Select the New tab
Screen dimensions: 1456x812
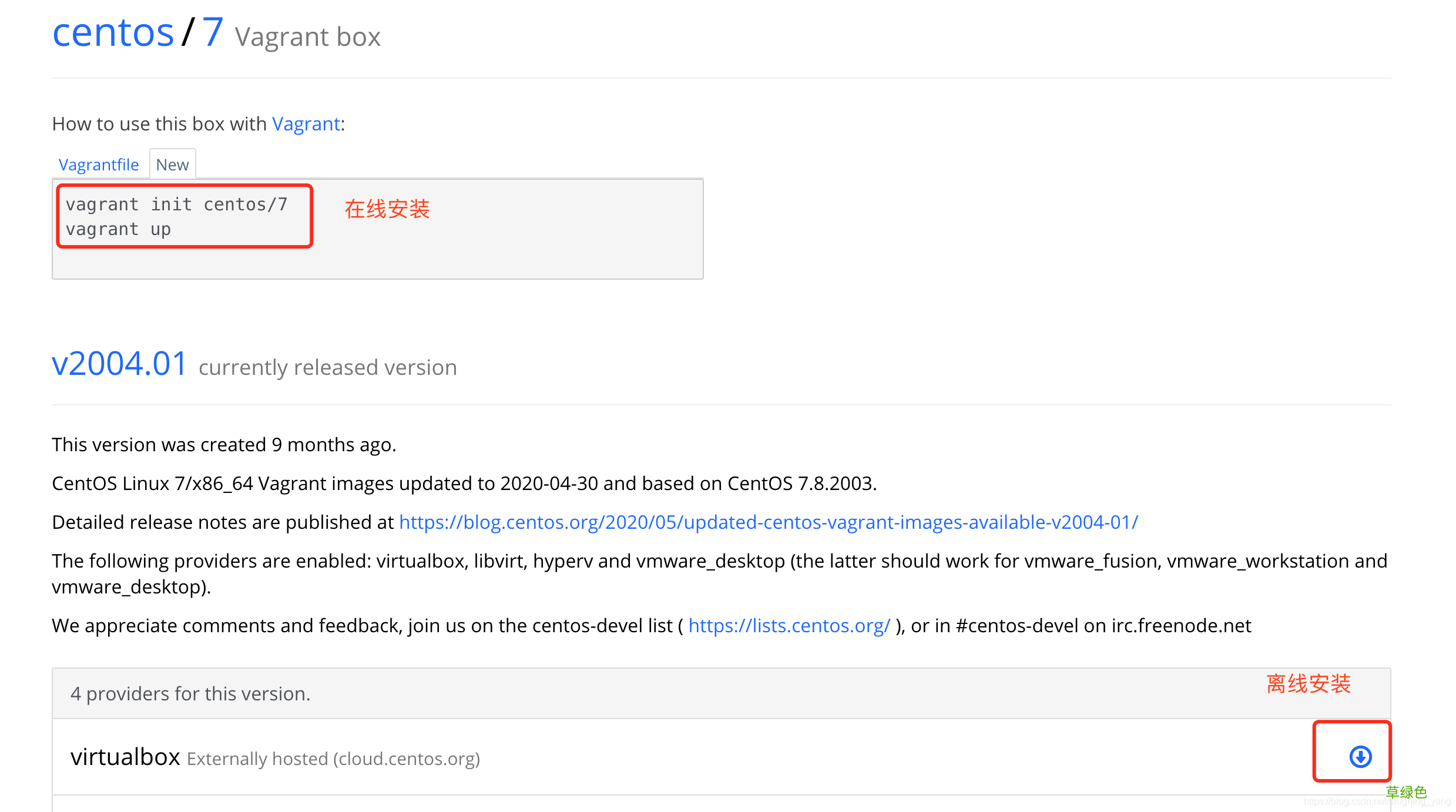click(172, 165)
